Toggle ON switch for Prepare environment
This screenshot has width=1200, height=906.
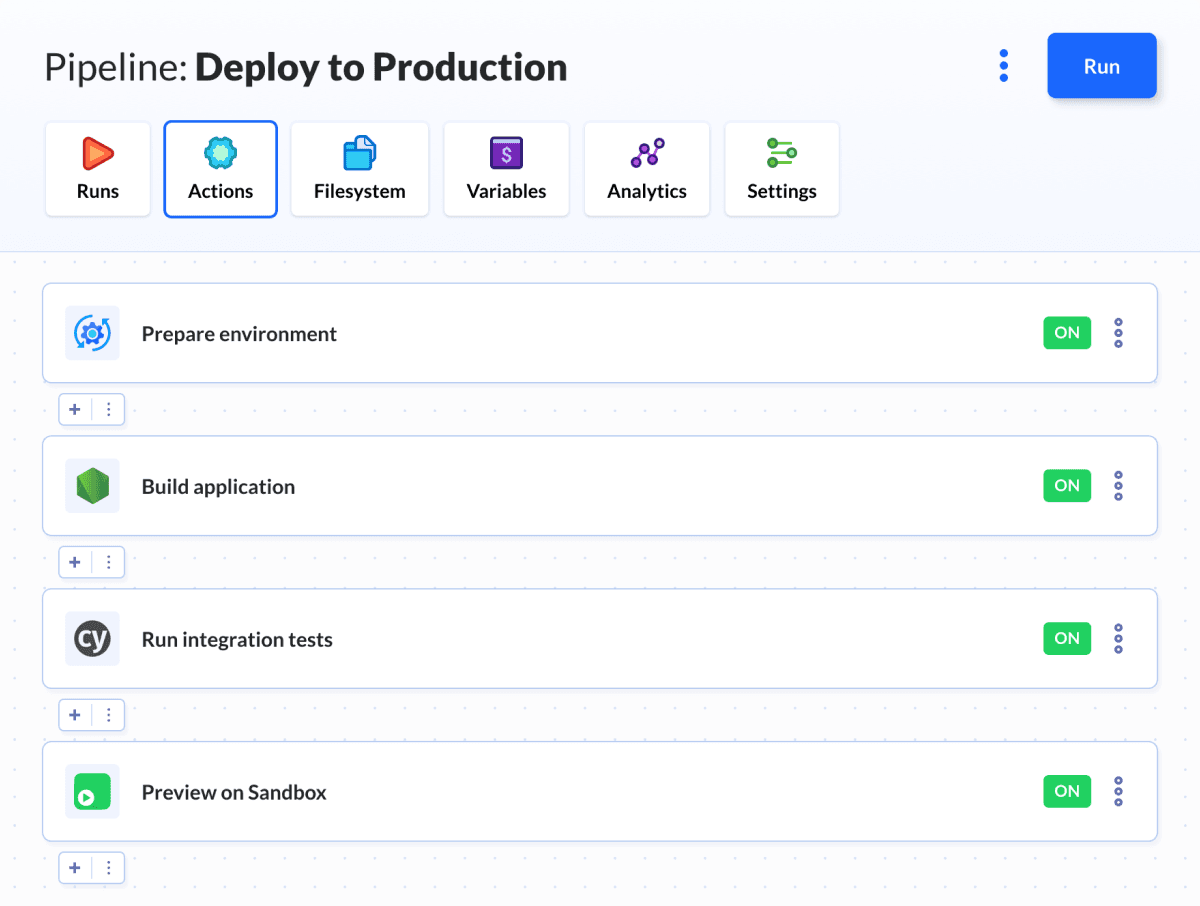coord(1066,333)
